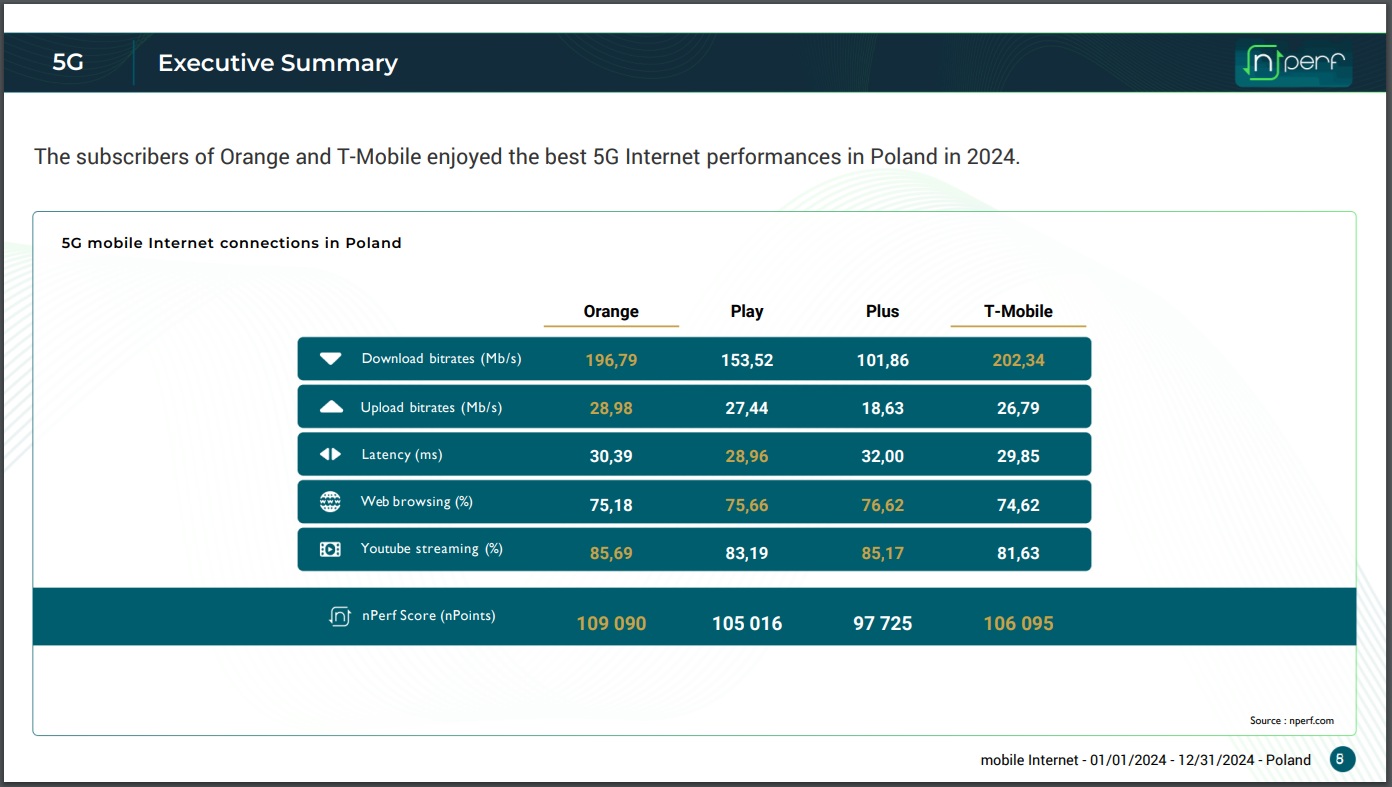1392x787 pixels.
Task: Click the web browsing globe icon
Action: tap(330, 502)
